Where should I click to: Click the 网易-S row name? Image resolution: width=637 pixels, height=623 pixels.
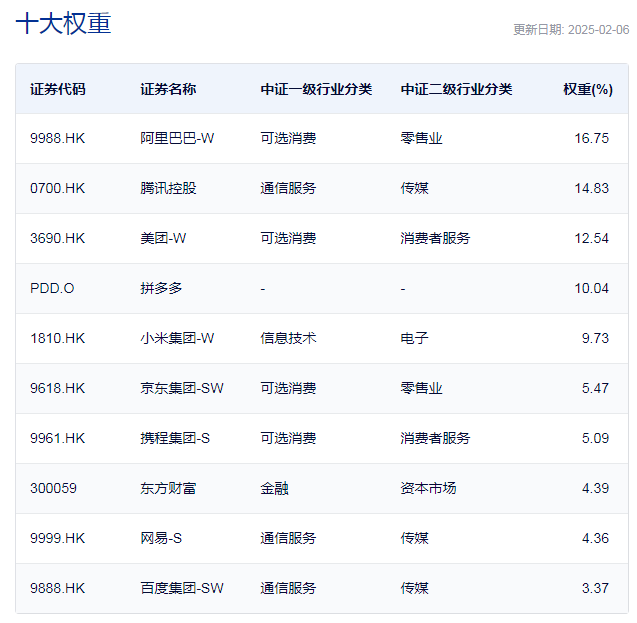161,538
